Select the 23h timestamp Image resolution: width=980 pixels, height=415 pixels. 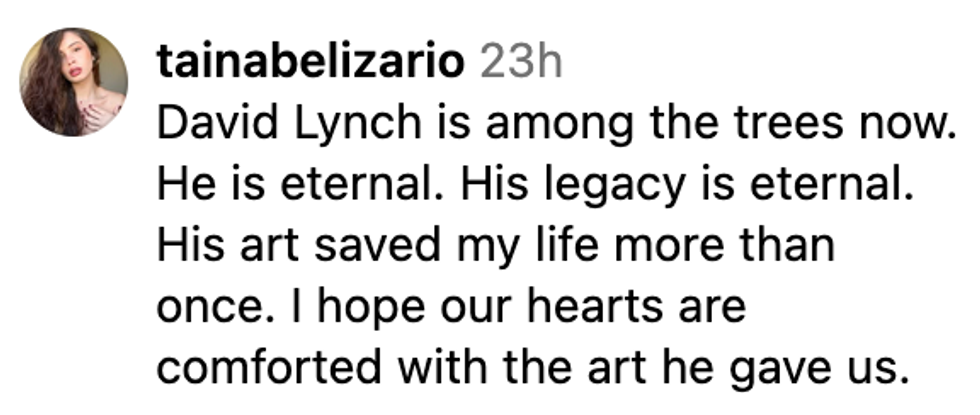click(x=520, y=64)
